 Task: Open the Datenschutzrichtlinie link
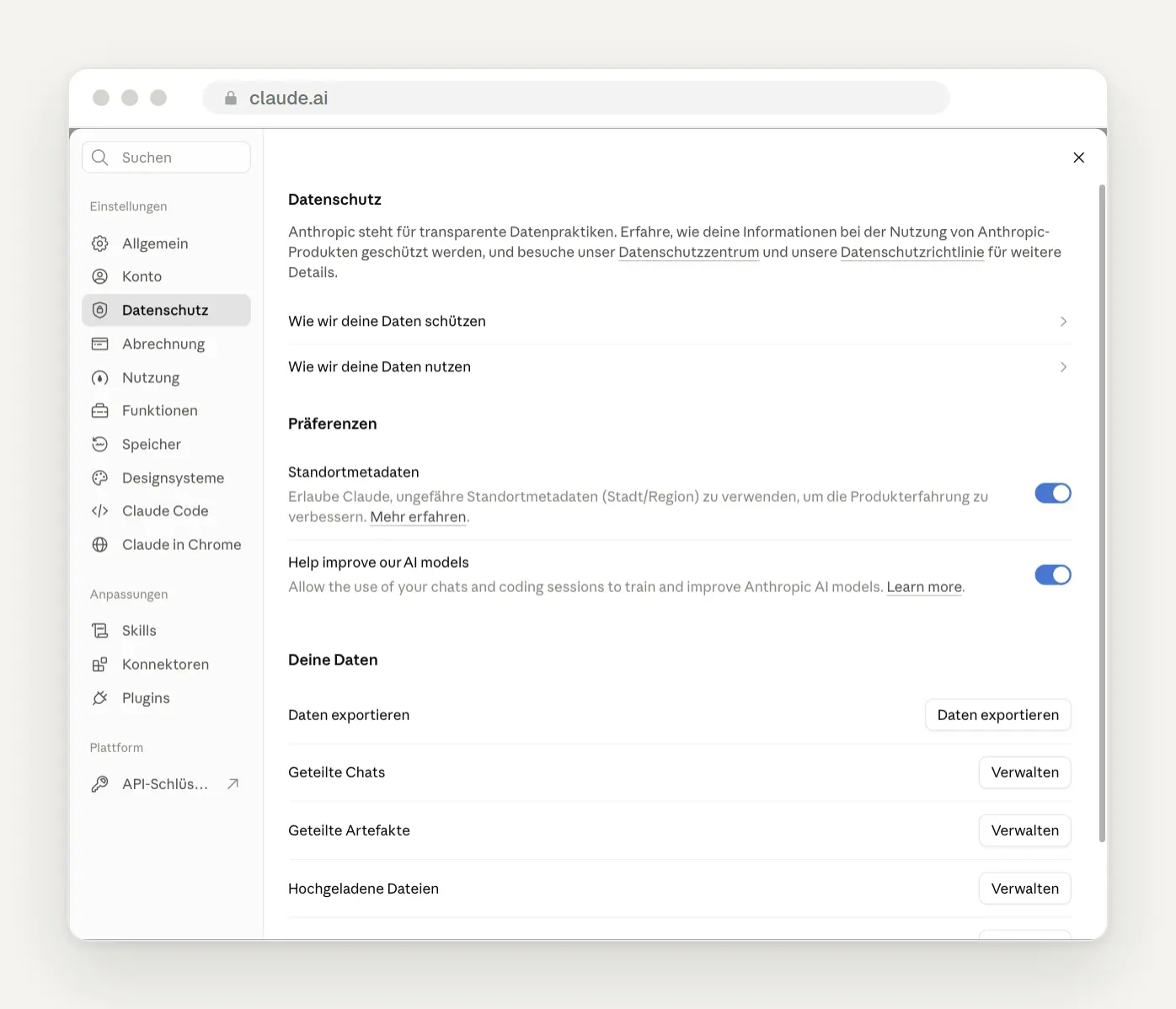(912, 252)
